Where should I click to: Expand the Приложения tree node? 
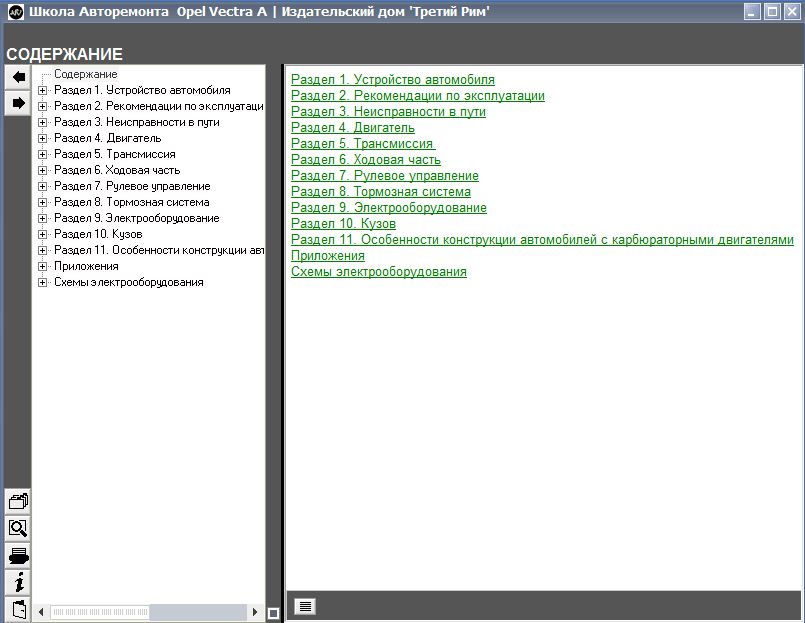(x=43, y=266)
